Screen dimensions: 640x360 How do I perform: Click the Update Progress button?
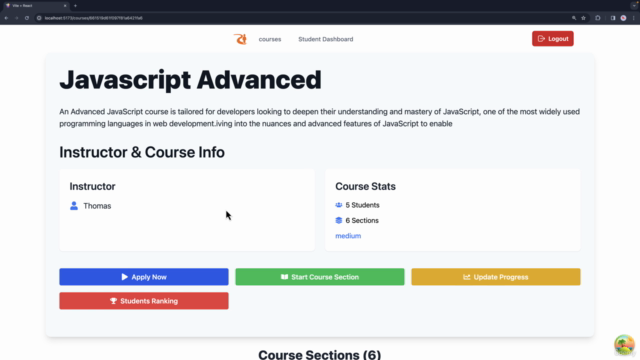coord(496,277)
